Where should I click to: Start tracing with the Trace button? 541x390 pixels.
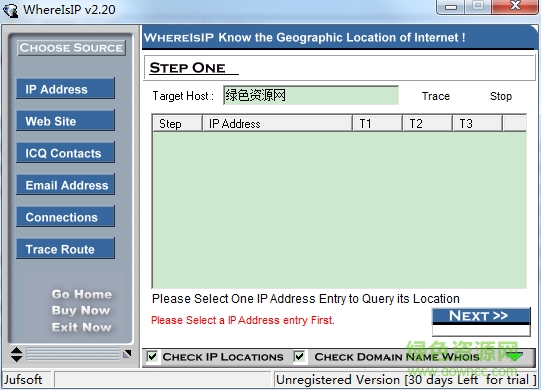point(436,96)
